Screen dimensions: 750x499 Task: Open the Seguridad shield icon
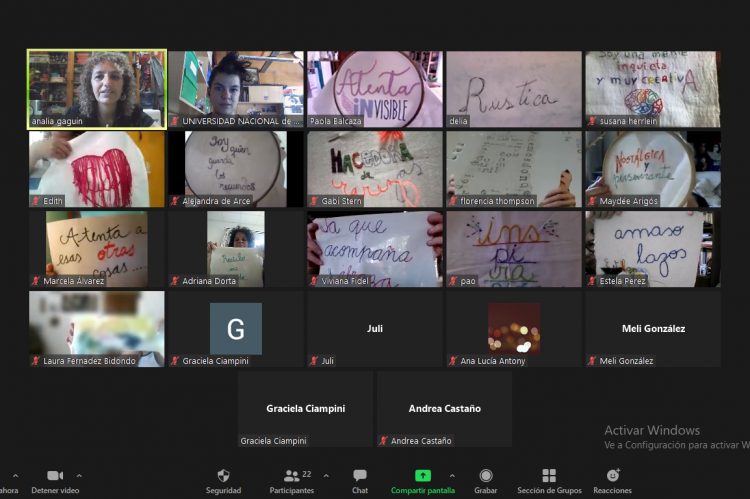[x=223, y=476]
